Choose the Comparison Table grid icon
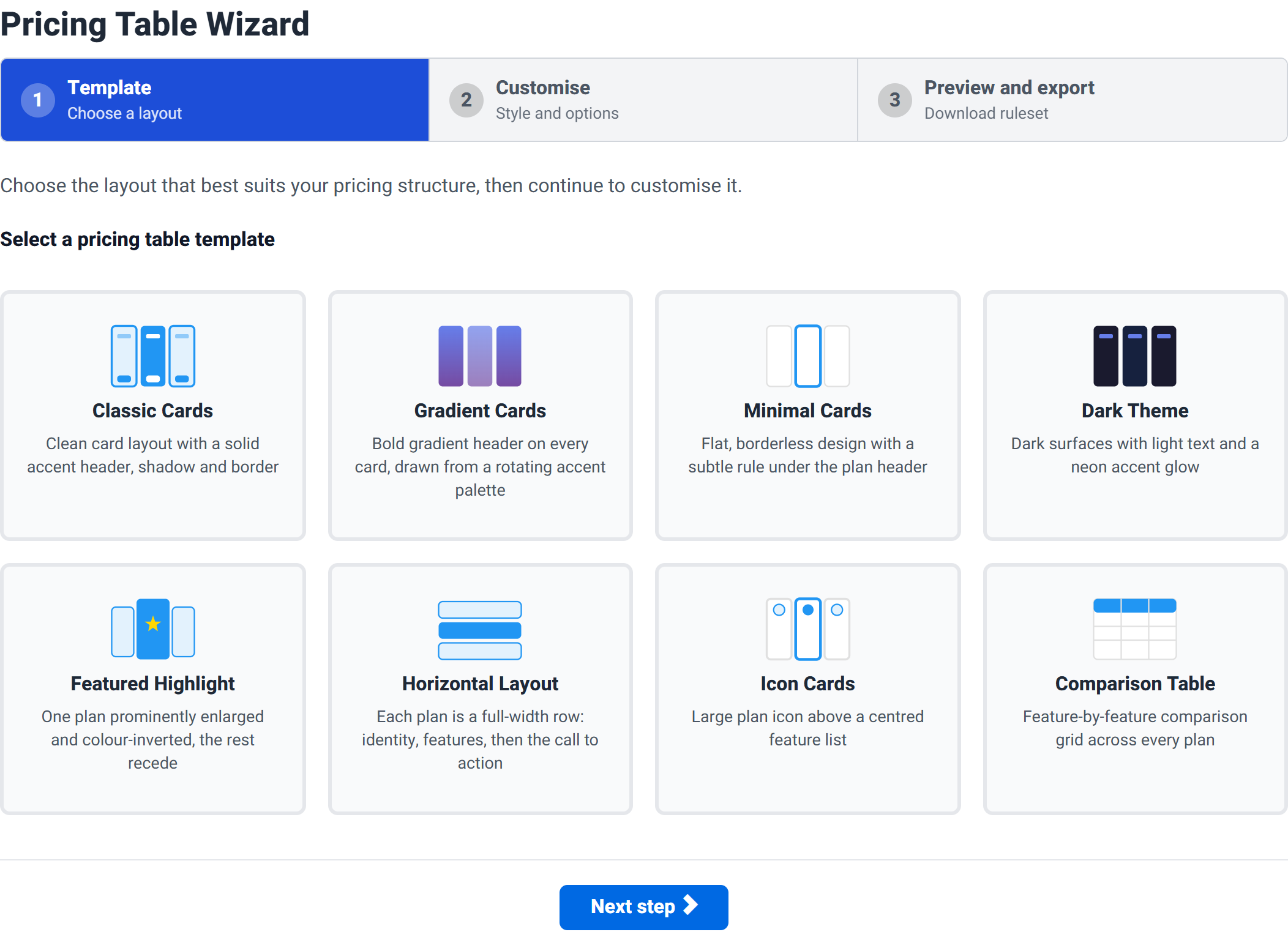Viewport: 1288px width, 940px height. [x=1135, y=629]
